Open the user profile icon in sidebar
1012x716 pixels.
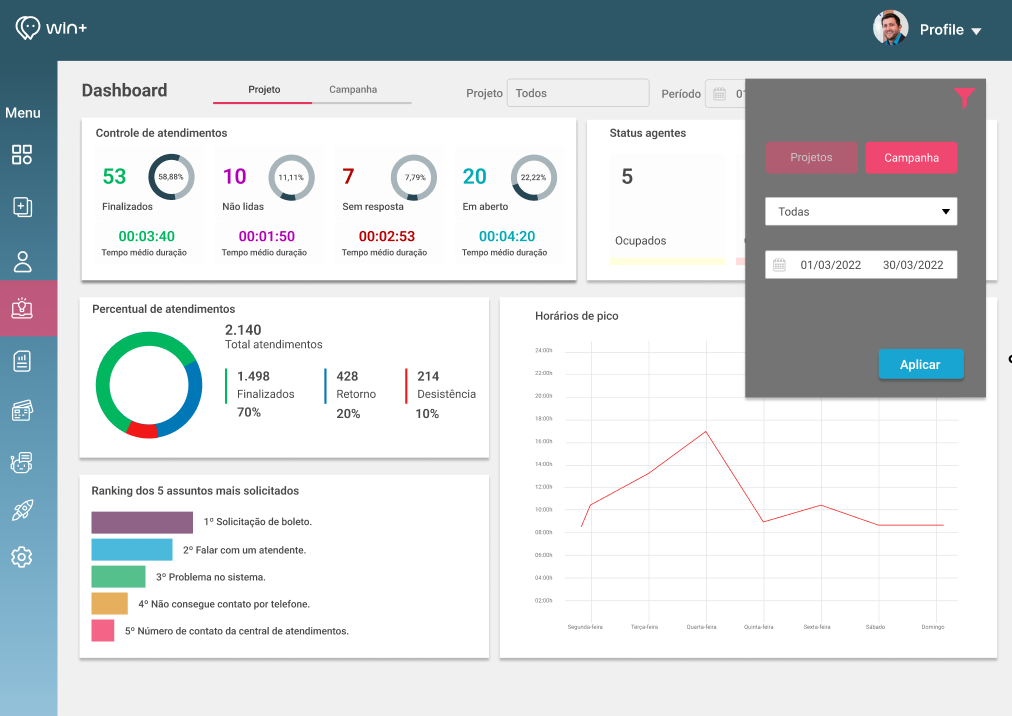coord(22,262)
